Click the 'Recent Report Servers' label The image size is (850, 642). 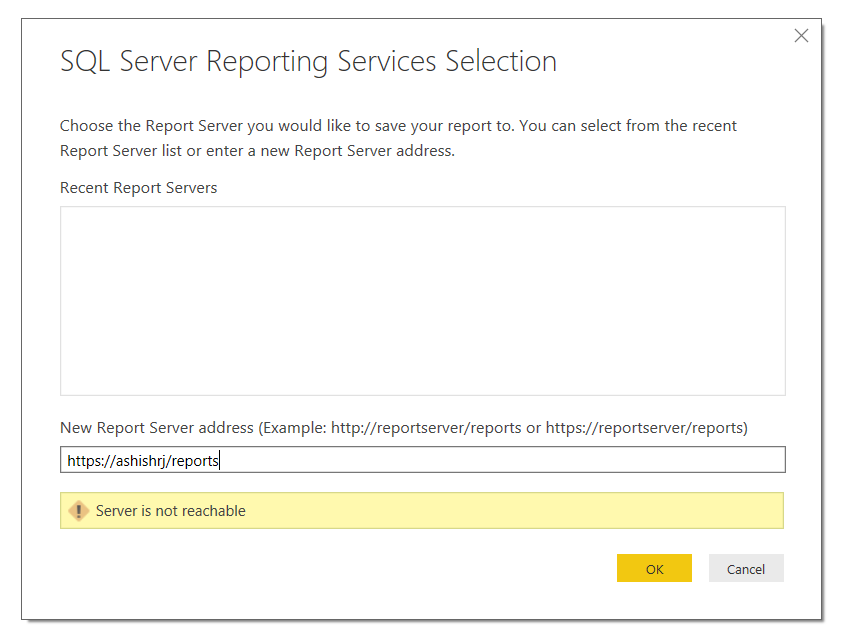[x=138, y=188]
